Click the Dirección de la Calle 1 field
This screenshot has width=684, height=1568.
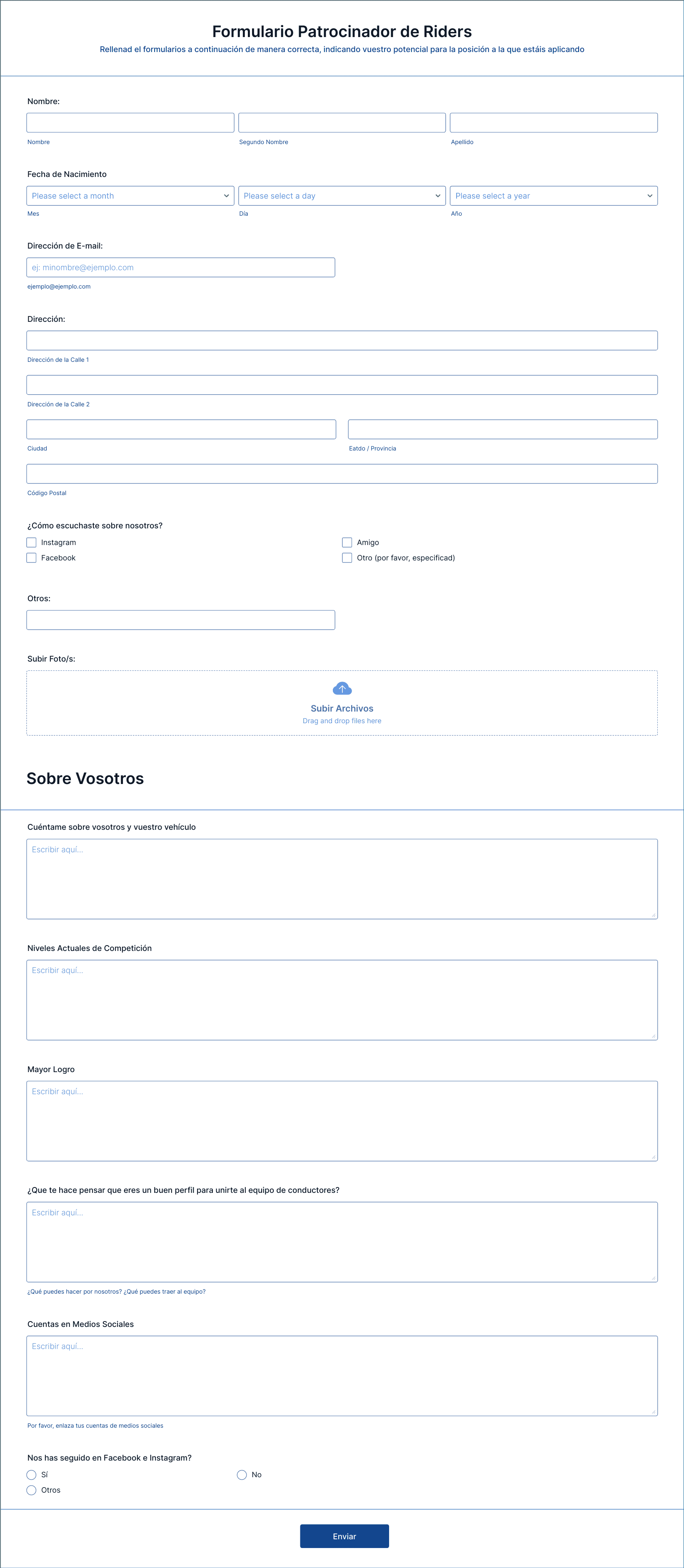[x=342, y=340]
